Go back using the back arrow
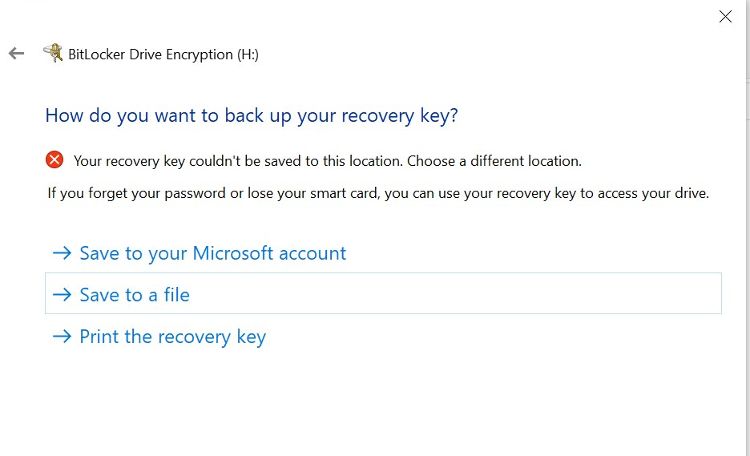Screen dimensions: 750x456 click(x=16, y=54)
